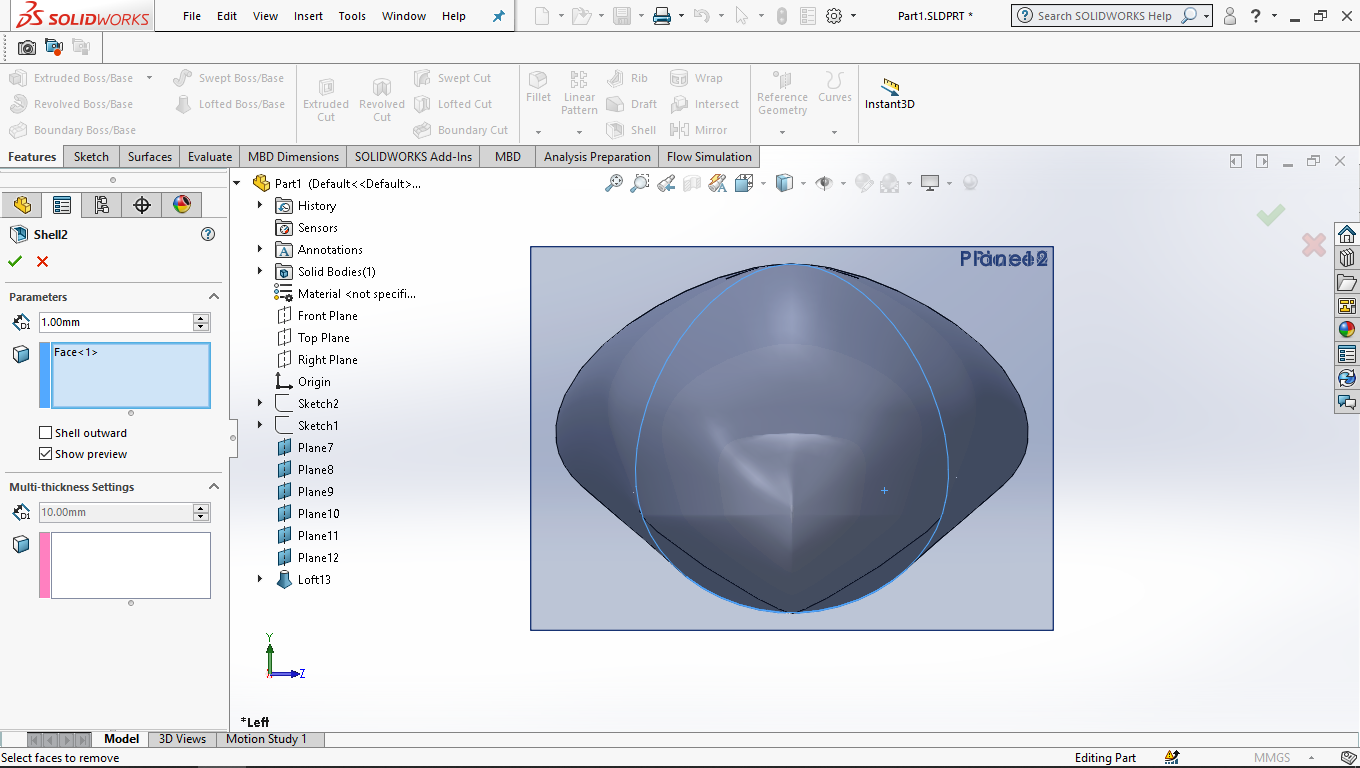Screen dimensions: 1360x768
Task: Open the Insert menu
Action: [x=308, y=16]
